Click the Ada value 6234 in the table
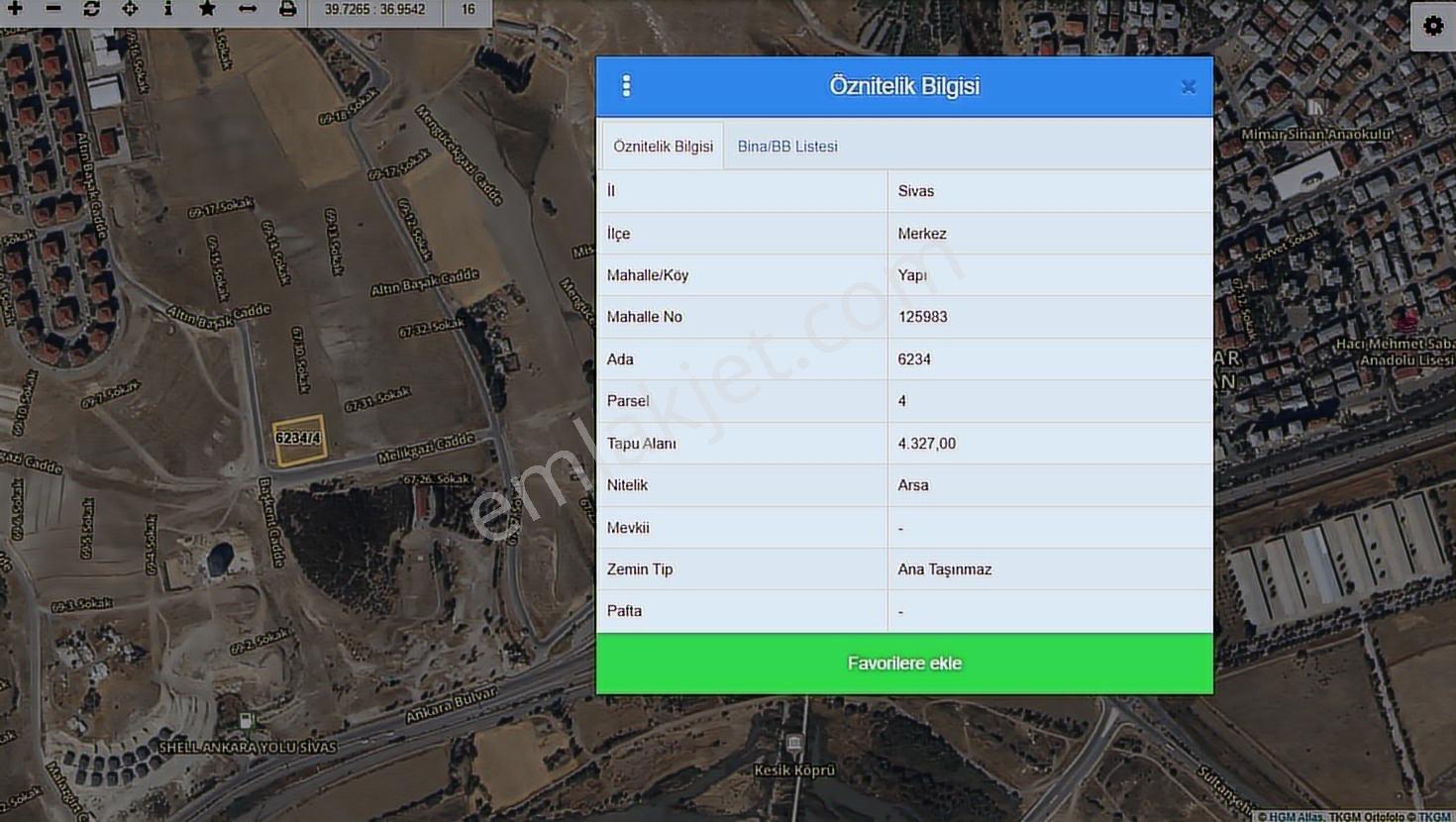The width and height of the screenshot is (1456, 822). coord(914,360)
